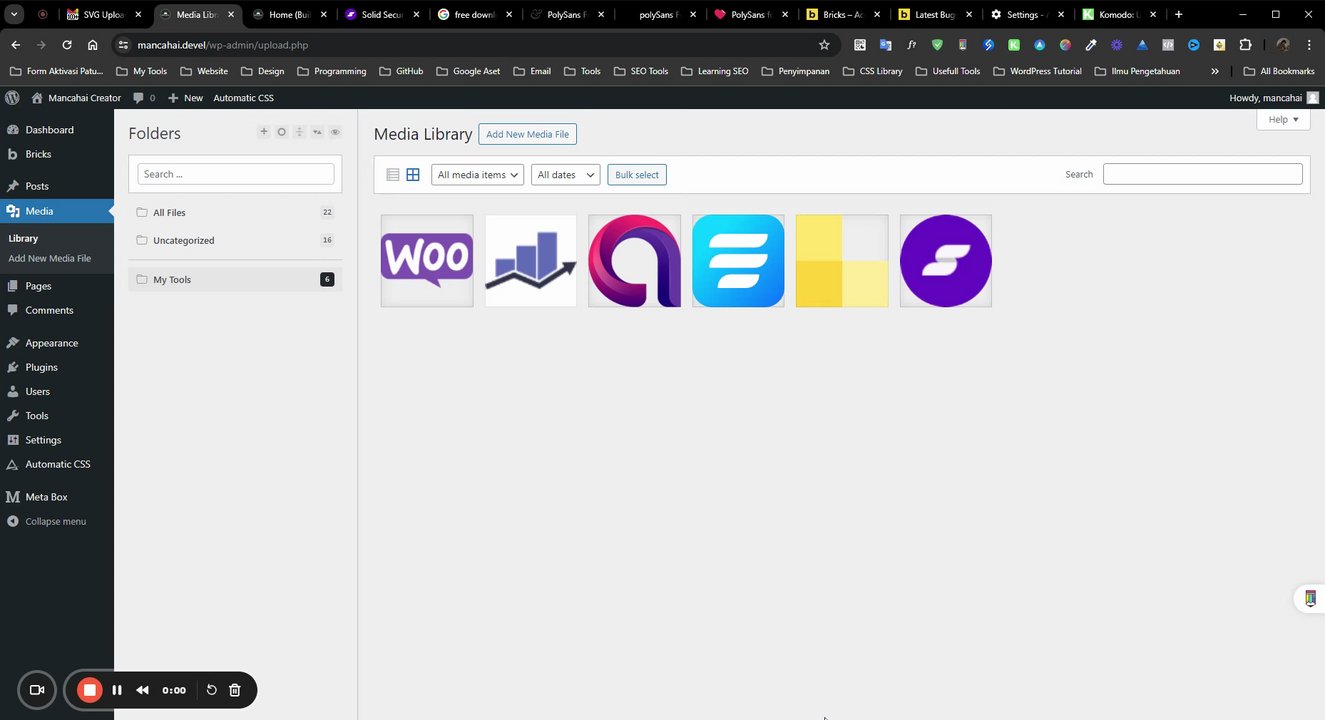
Task: Toggle the eye icon in Folders header
Action: click(335, 132)
